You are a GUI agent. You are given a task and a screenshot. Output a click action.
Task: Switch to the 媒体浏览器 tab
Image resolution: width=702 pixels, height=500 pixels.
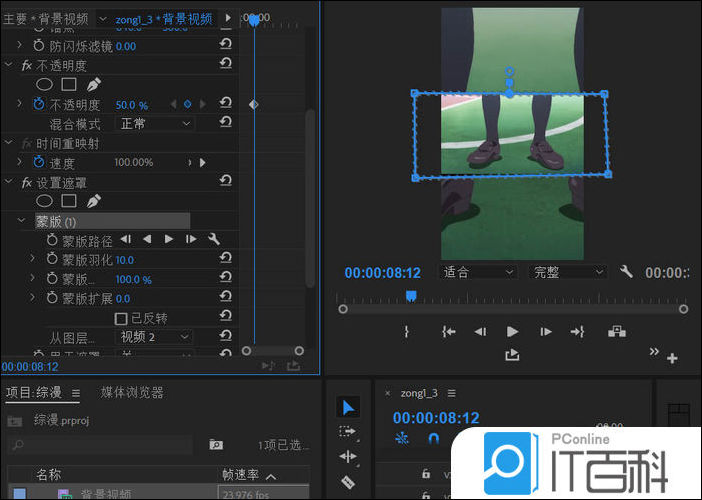pyautogui.click(x=132, y=393)
